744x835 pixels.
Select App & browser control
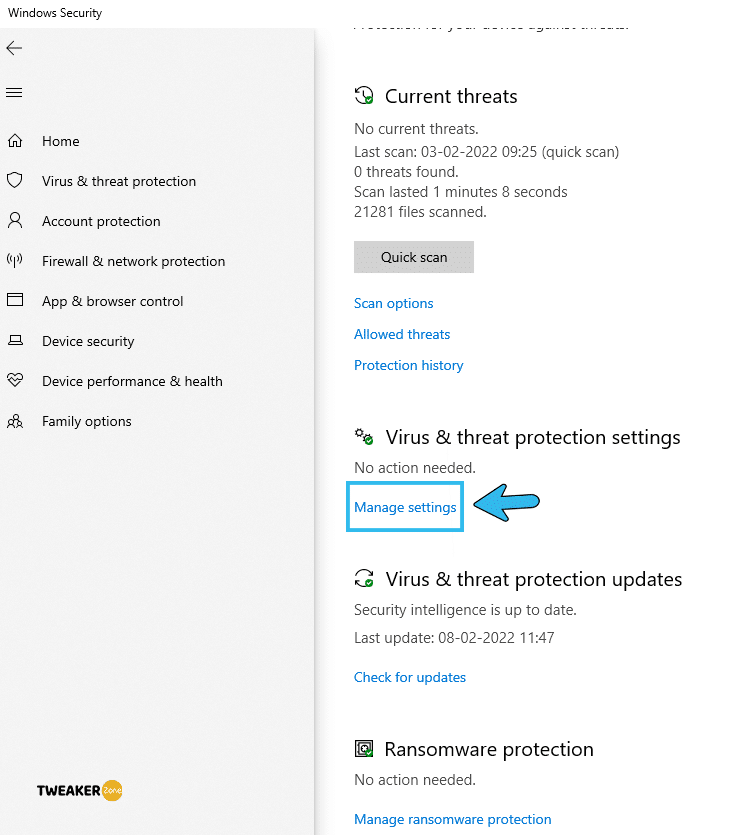coord(112,301)
